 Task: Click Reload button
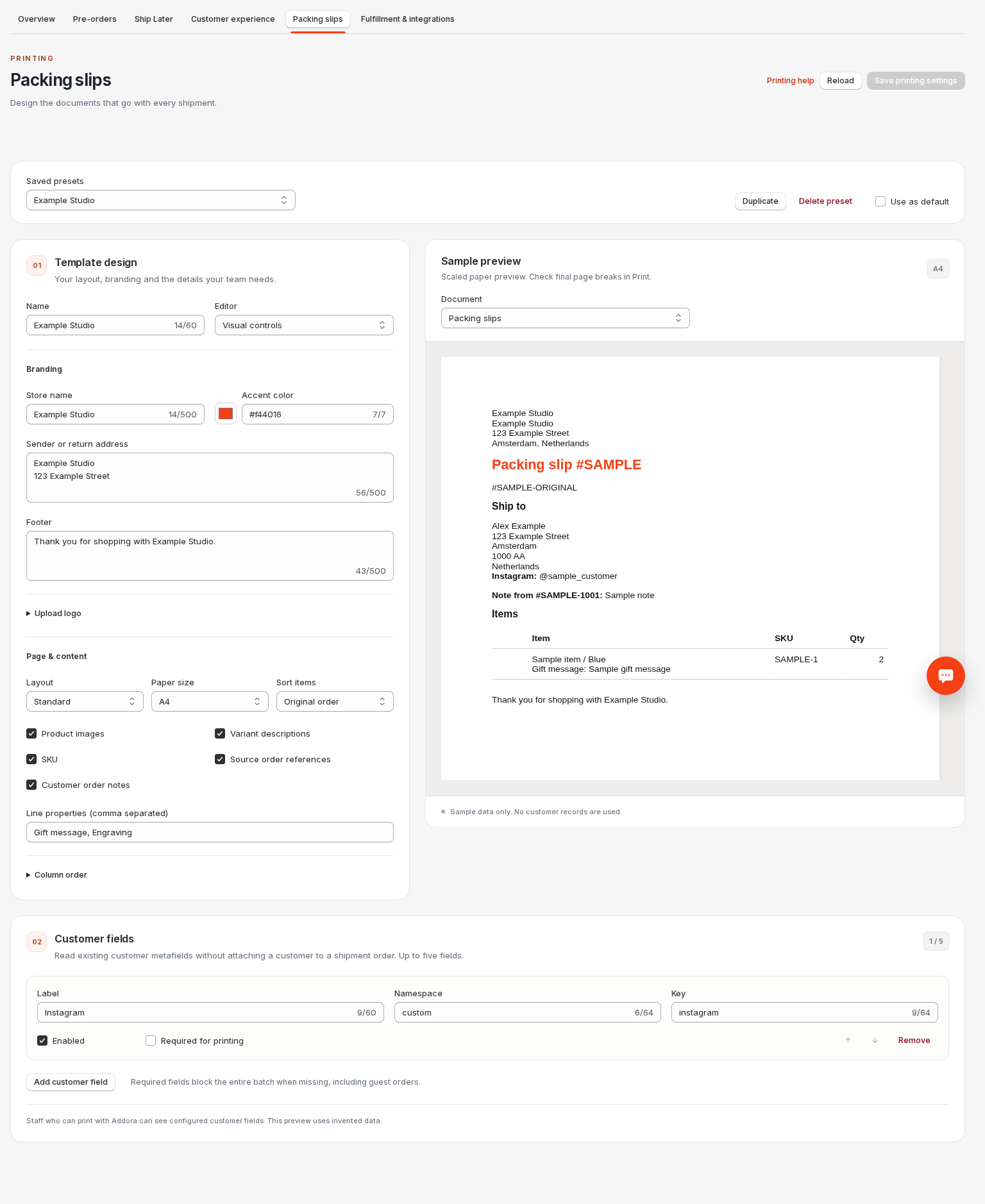pos(840,81)
